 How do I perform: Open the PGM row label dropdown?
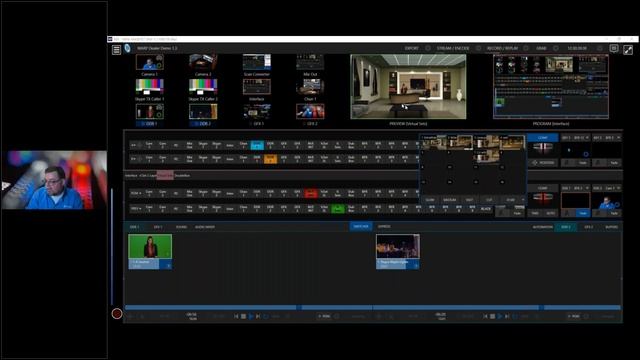136,193
